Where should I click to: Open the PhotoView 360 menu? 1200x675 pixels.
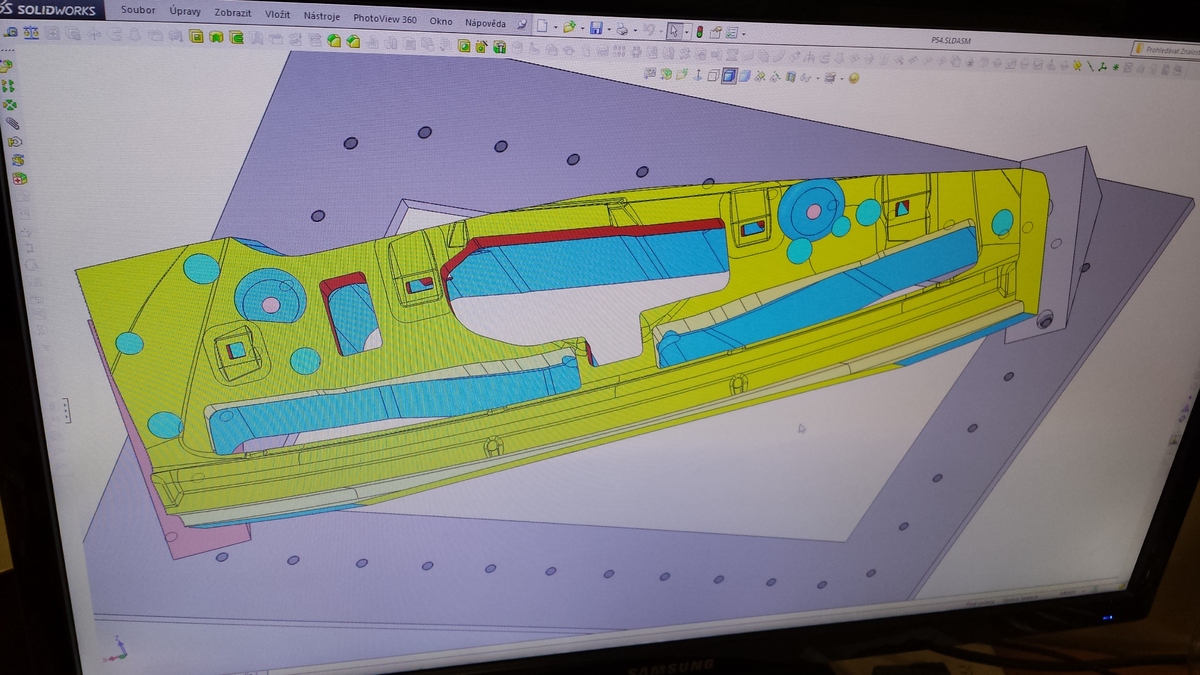tap(385, 18)
